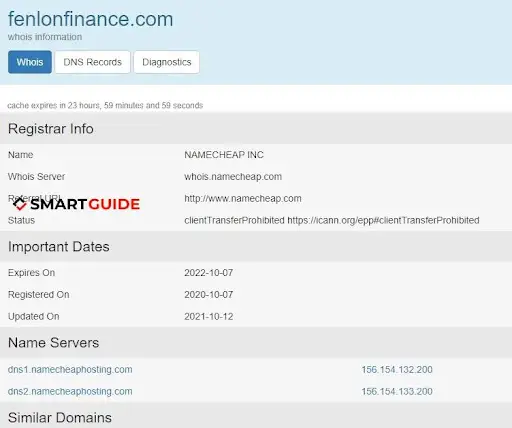Select the registrar name NAMECHEAP INC
Screen dimensions: 512x428
click(224, 155)
